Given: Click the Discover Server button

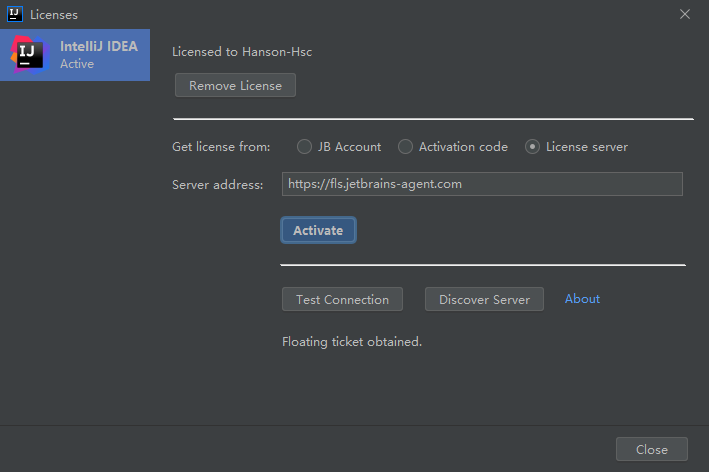Looking at the screenshot, I should click(484, 299).
